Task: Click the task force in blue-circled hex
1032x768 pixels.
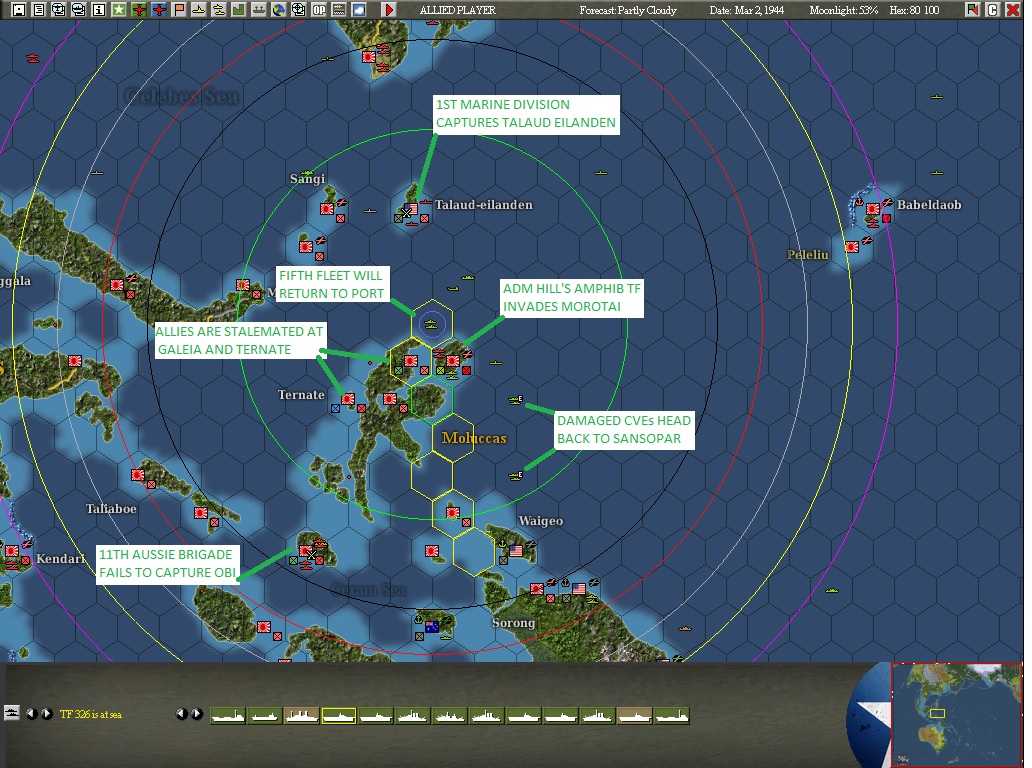Action: tap(432, 324)
